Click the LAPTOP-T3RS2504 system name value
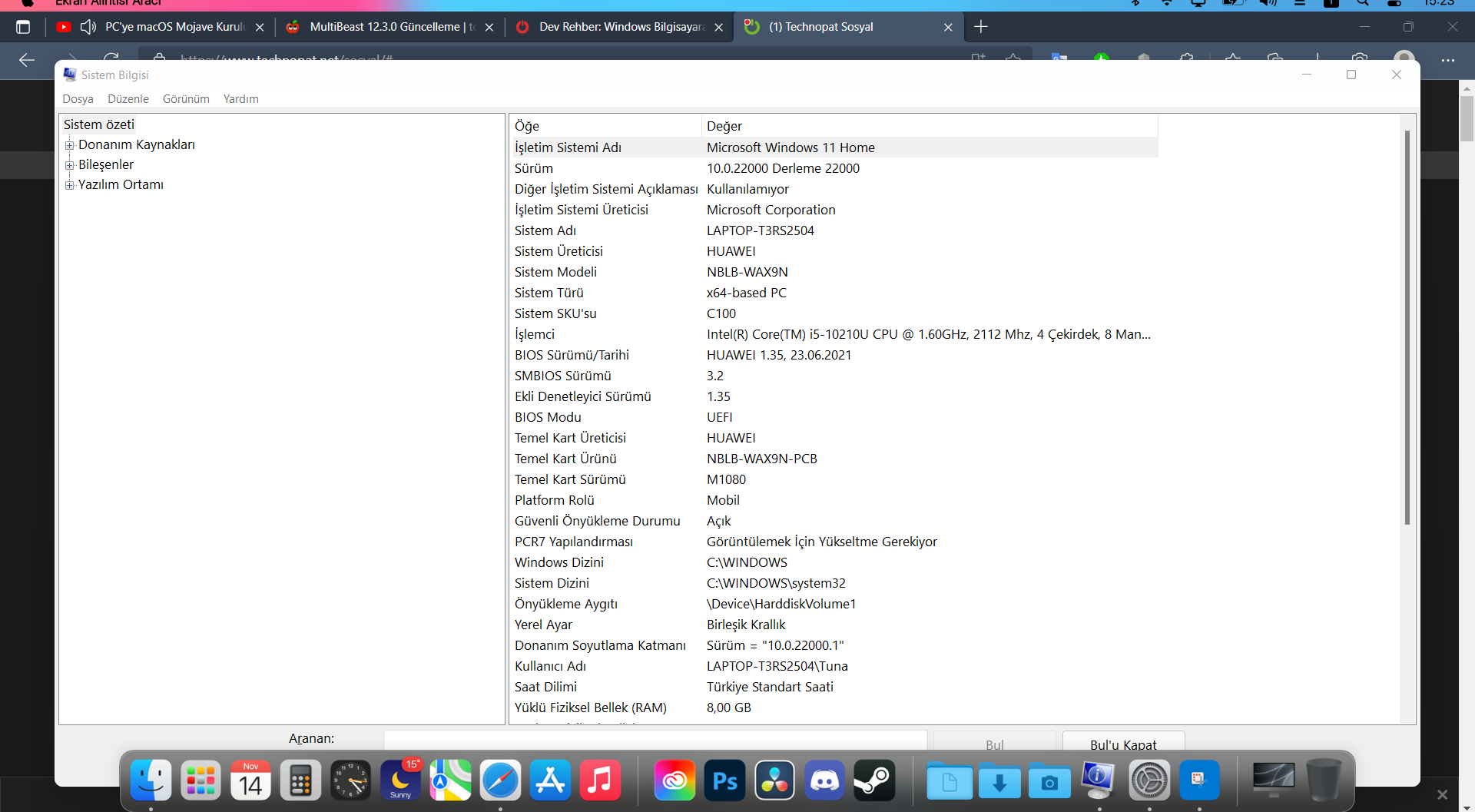The width and height of the screenshot is (1475, 812). [x=761, y=230]
